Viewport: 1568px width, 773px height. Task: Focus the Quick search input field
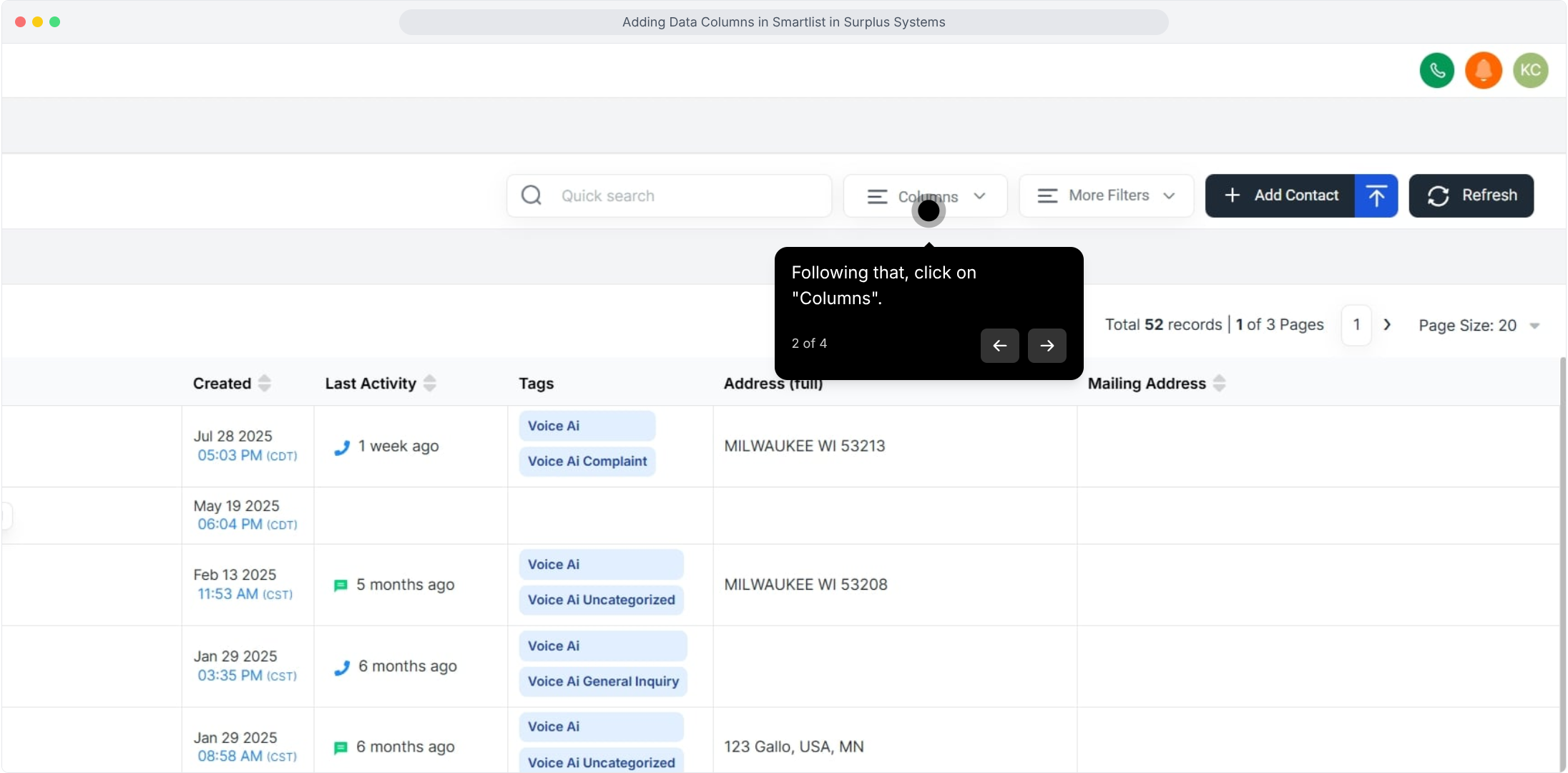(x=687, y=196)
